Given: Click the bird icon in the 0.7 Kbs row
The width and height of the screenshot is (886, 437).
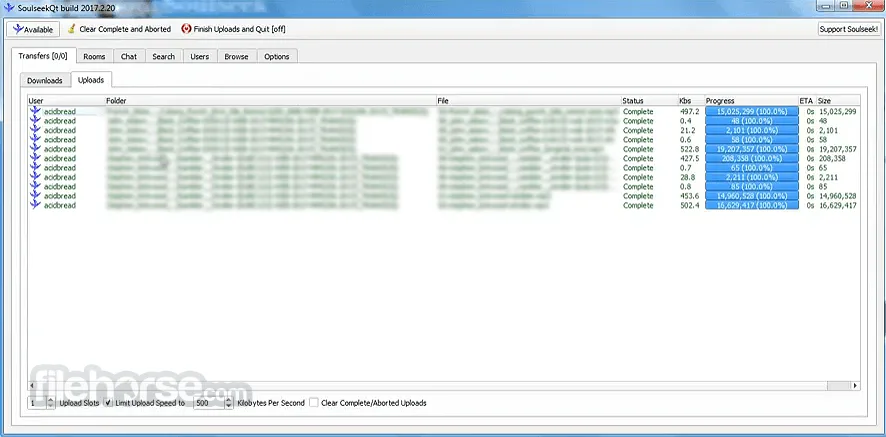Looking at the screenshot, I should point(35,168).
